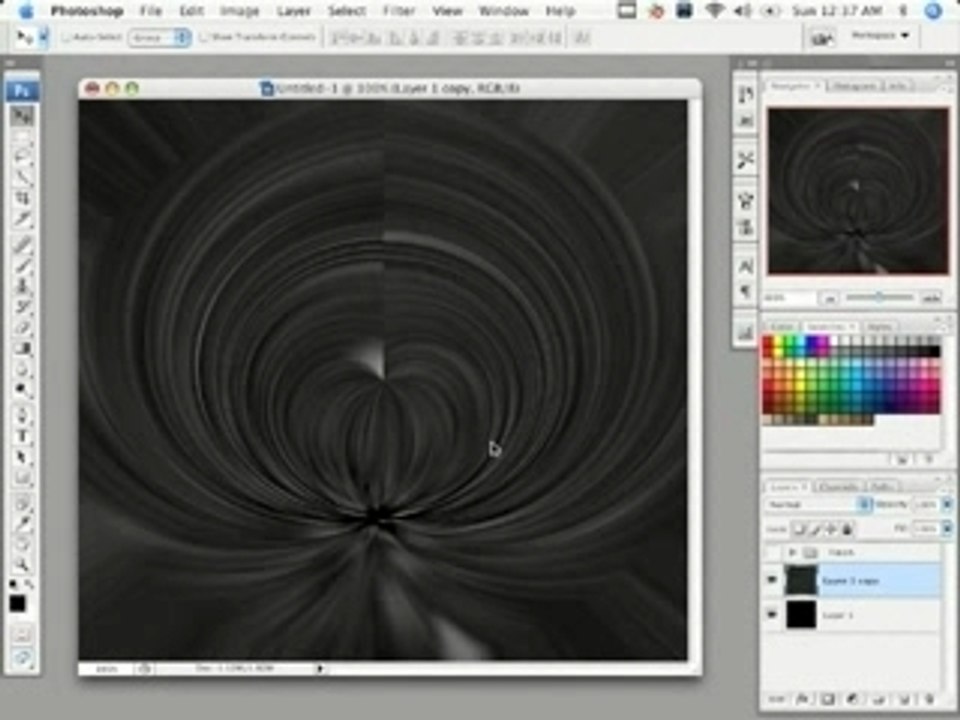Switch to the Channels tab
The height and width of the screenshot is (720, 960).
click(x=839, y=487)
